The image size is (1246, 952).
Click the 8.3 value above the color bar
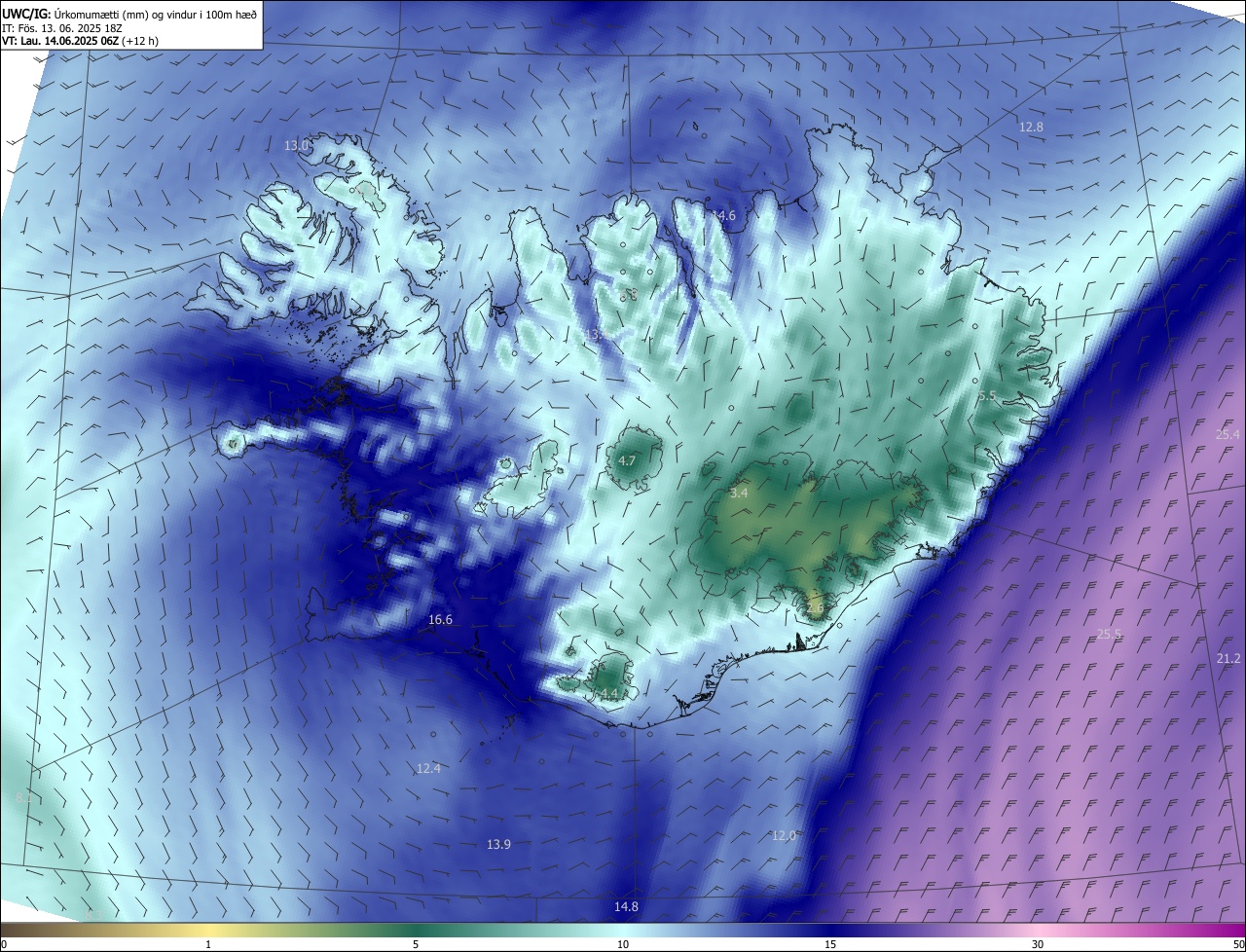93,915
